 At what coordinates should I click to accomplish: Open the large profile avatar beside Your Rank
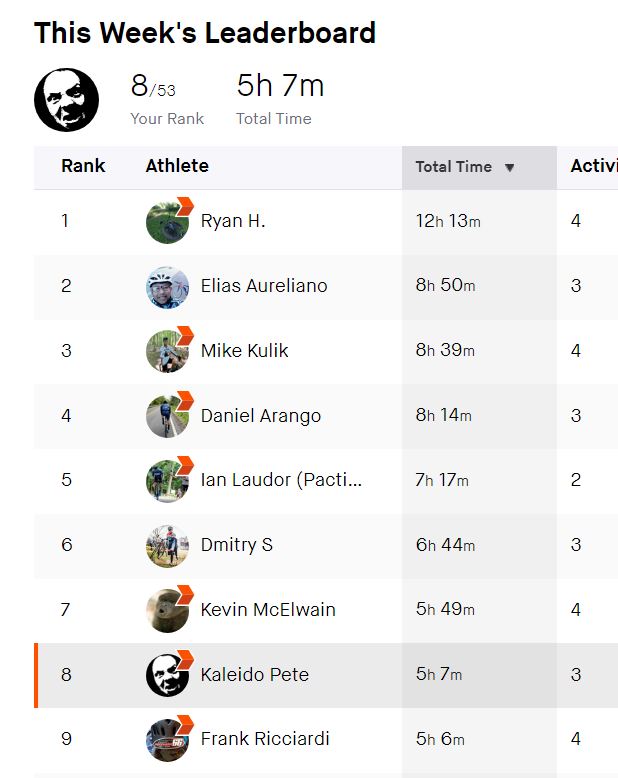(x=66, y=100)
